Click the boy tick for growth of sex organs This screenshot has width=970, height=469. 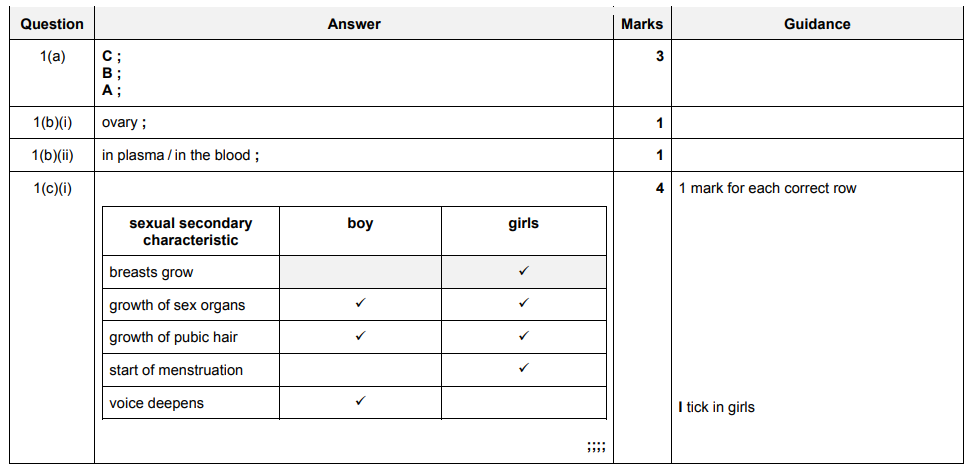(x=360, y=304)
